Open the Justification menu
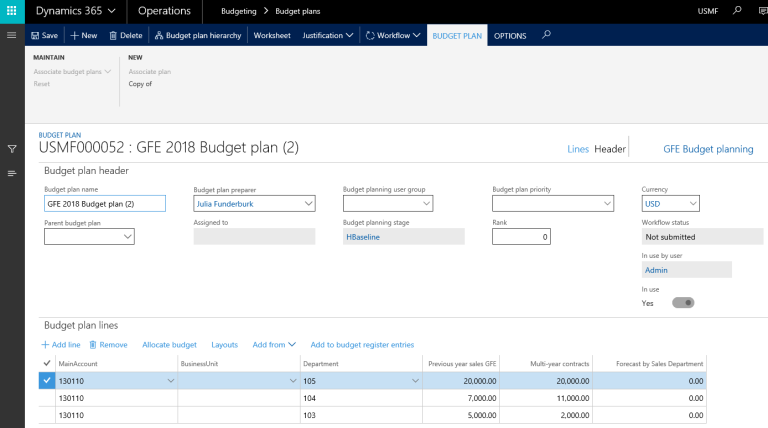 tap(328, 35)
